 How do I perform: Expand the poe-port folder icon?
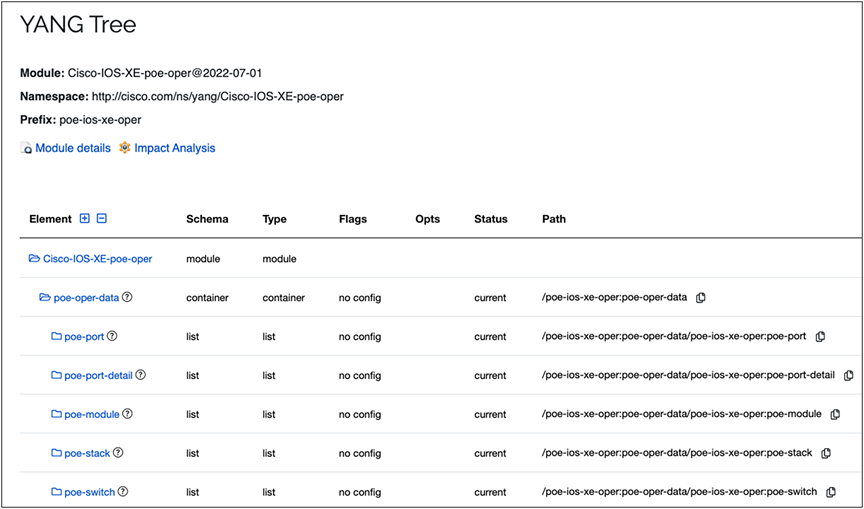(56, 336)
